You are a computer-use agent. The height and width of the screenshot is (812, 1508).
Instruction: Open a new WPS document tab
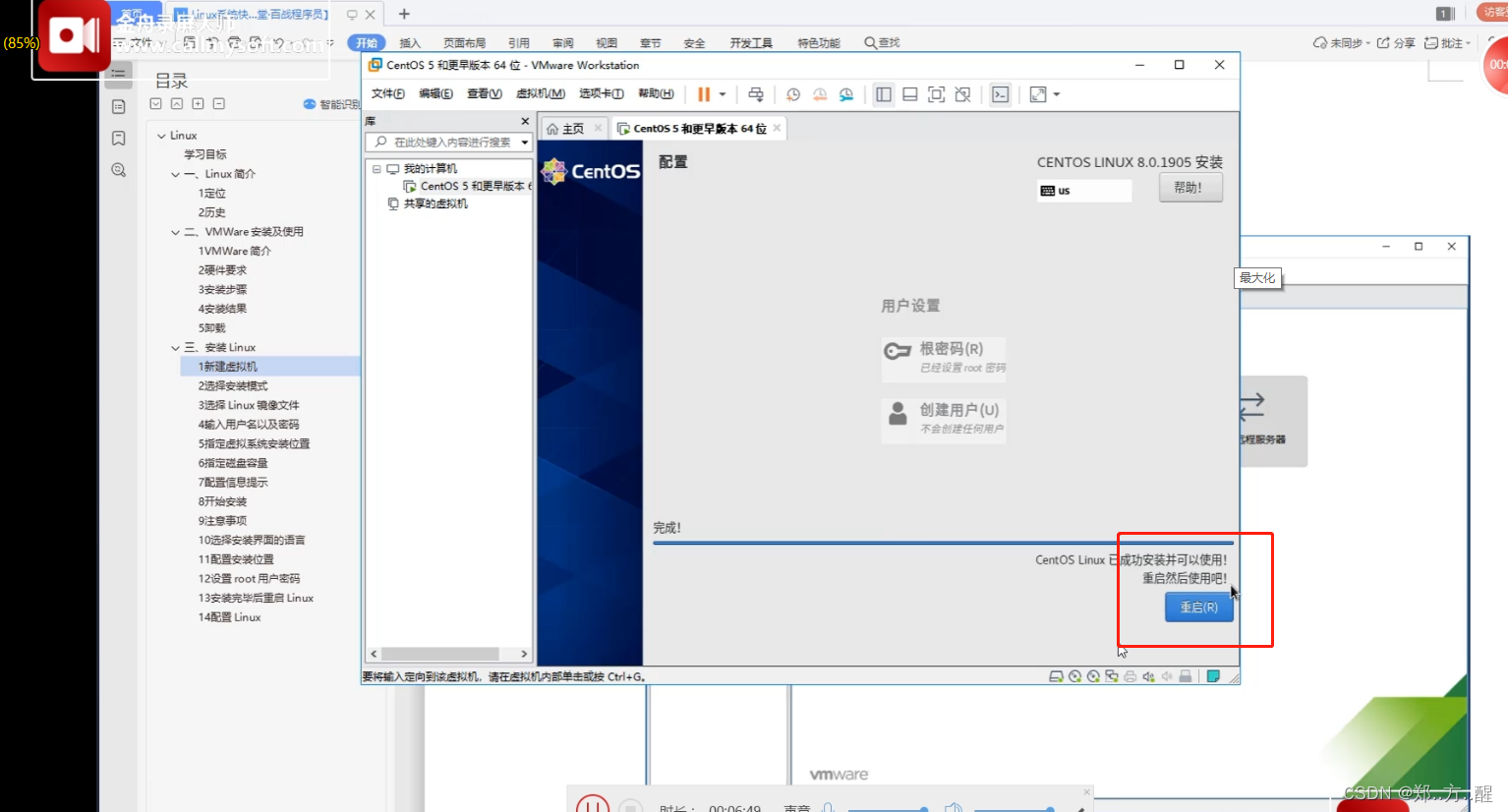[x=404, y=14]
